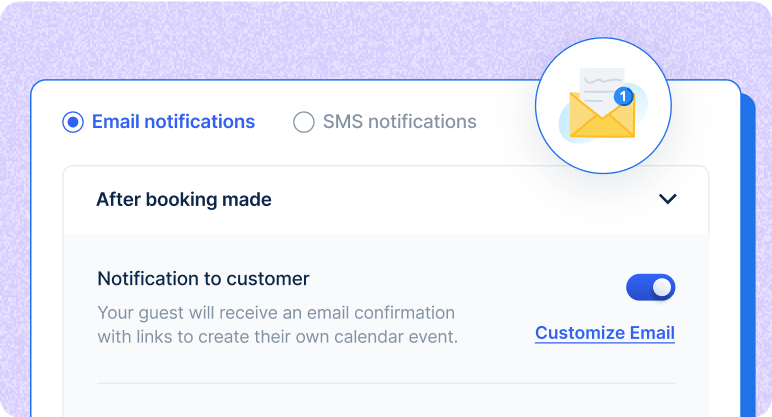
Task: Click the white knob on the toggle switch
Action: click(x=662, y=288)
